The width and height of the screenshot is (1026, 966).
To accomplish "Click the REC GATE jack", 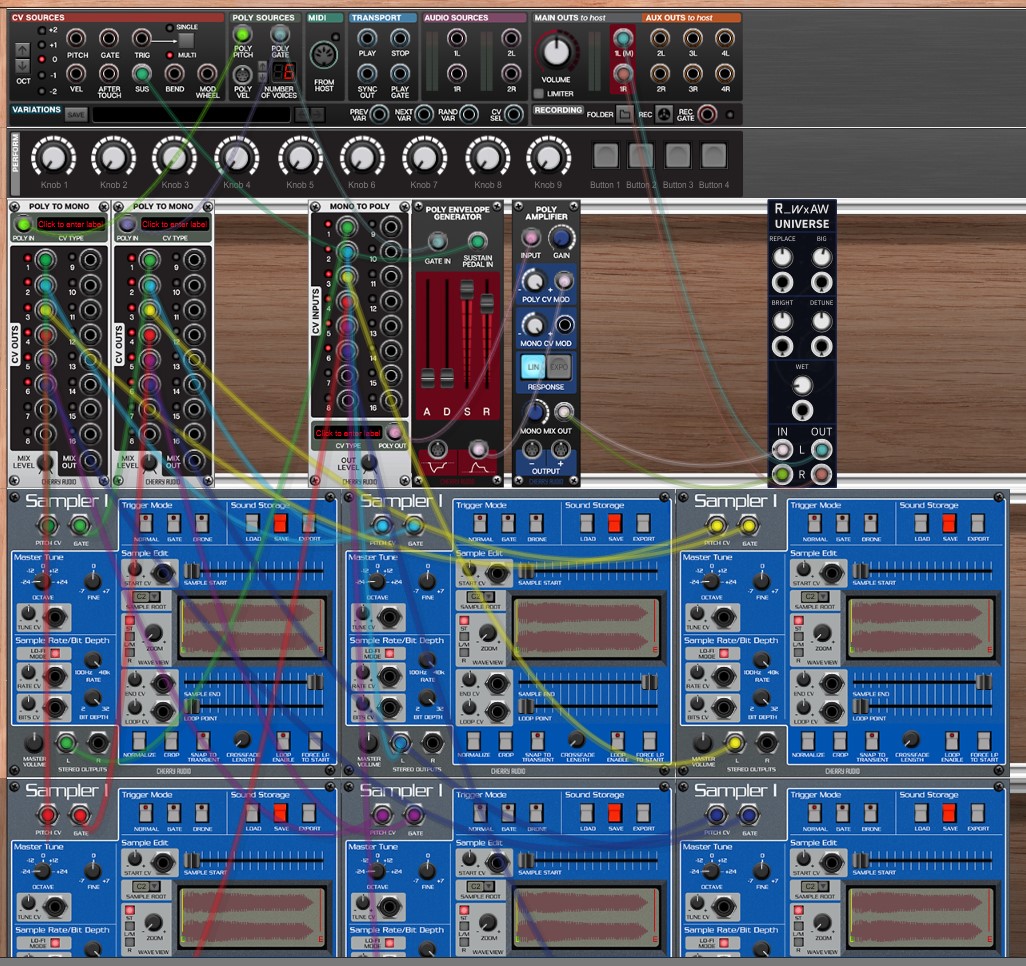I will (707, 115).
